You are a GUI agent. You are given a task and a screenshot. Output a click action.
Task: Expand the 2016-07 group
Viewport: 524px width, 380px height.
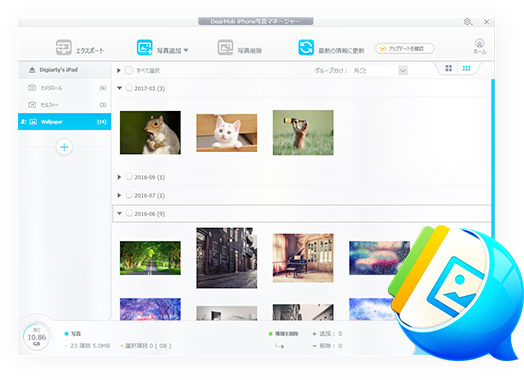[x=119, y=196]
